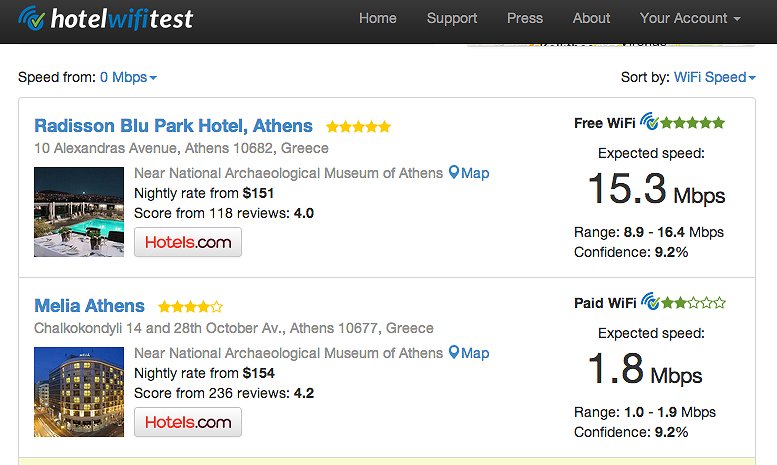
Task: Go to the Home nav item
Action: [378, 18]
